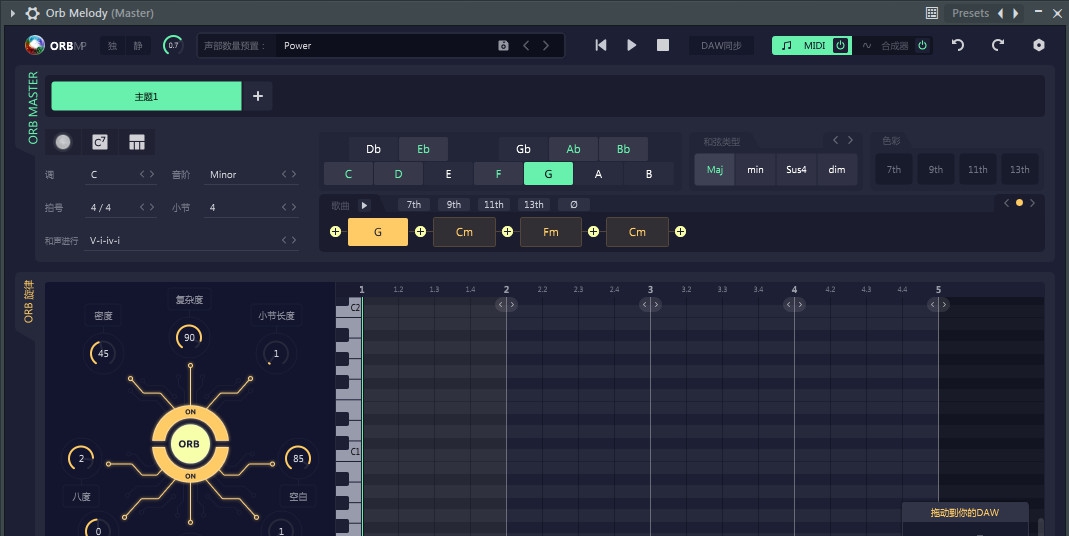The height and width of the screenshot is (536, 1069).
Task: Go to next chord progression page
Action: (x=1032, y=203)
